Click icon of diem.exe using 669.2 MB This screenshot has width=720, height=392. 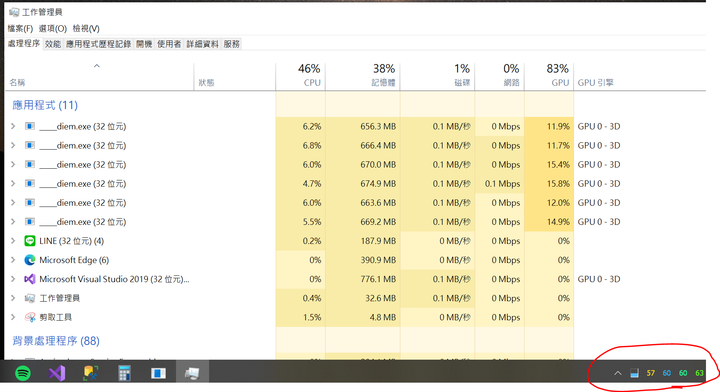30,222
